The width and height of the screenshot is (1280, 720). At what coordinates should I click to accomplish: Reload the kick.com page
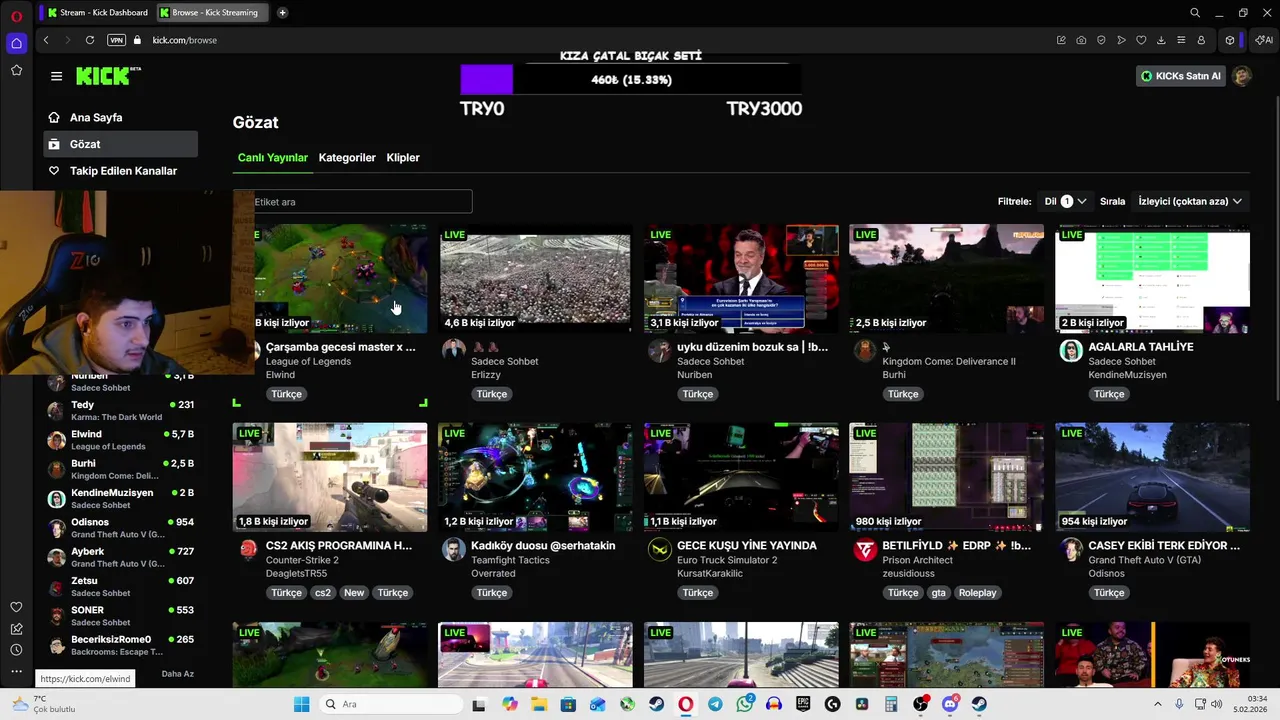pyautogui.click(x=90, y=40)
